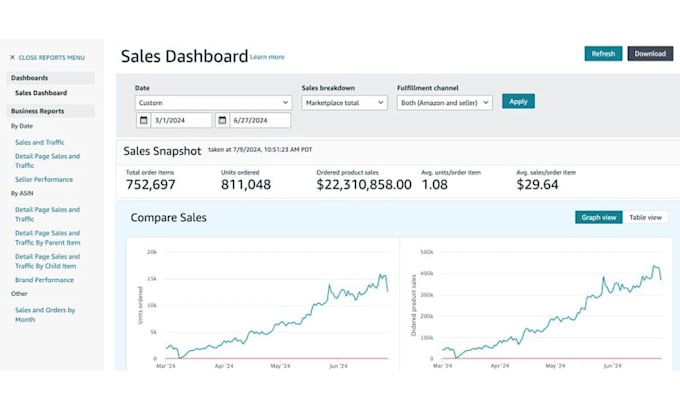Viewport: 680px width, 409px height.
Task: Open the Date Custom dropdown
Action: click(213, 103)
